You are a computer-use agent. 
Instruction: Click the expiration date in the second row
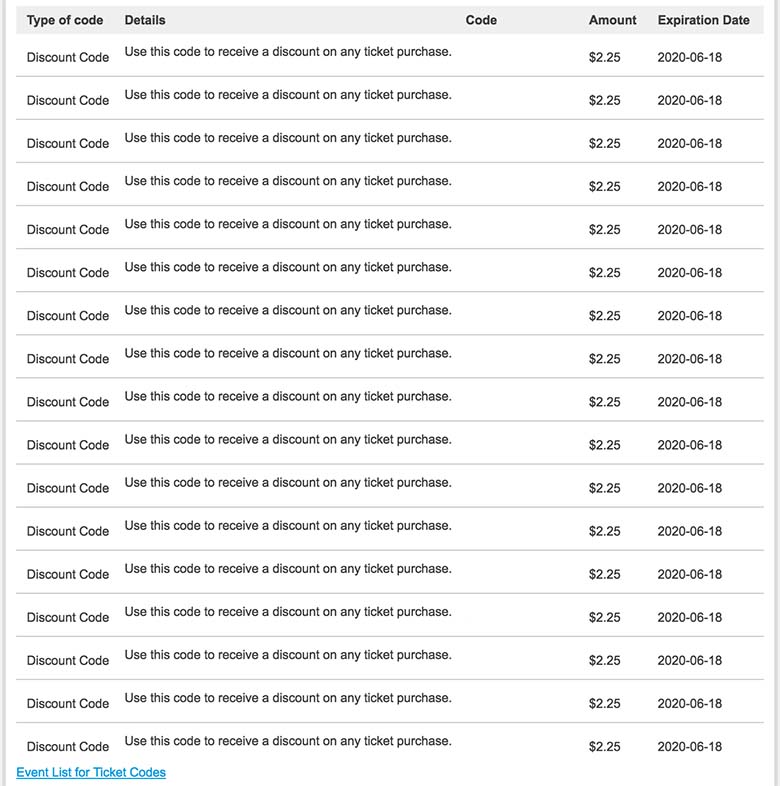click(689, 100)
